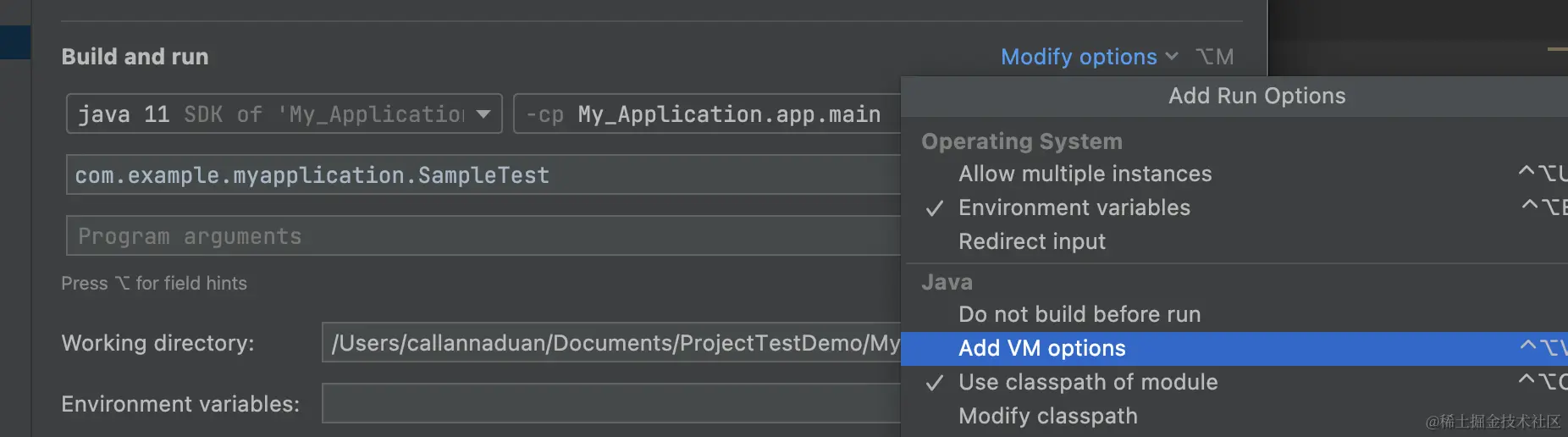Click the "Working directory:" label
This screenshot has width=1568, height=437.
[x=157, y=343]
